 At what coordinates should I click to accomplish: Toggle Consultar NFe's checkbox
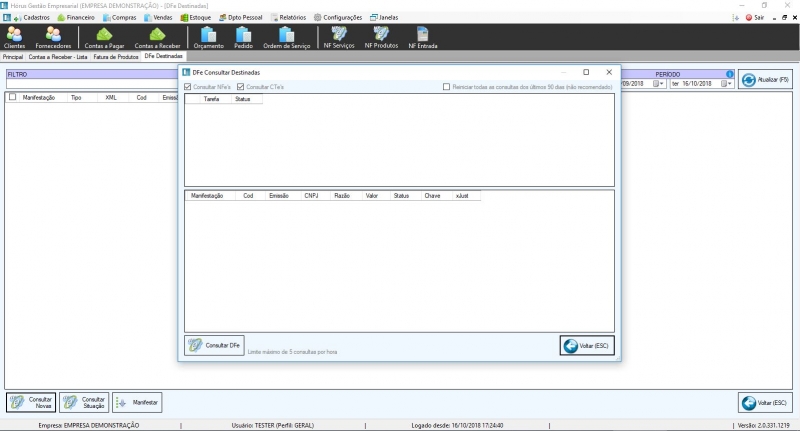[x=188, y=87]
